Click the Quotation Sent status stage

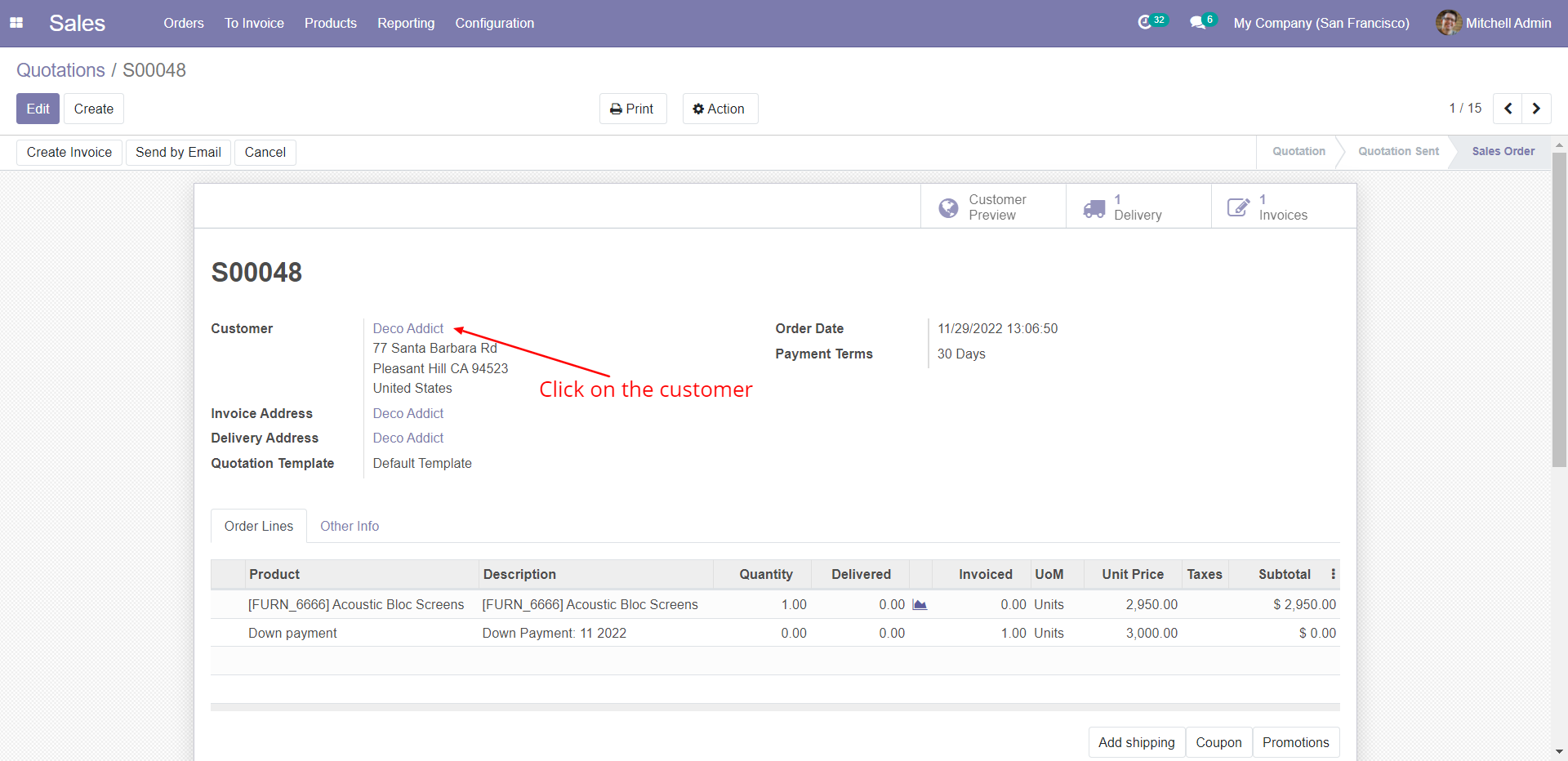[1398, 151]
